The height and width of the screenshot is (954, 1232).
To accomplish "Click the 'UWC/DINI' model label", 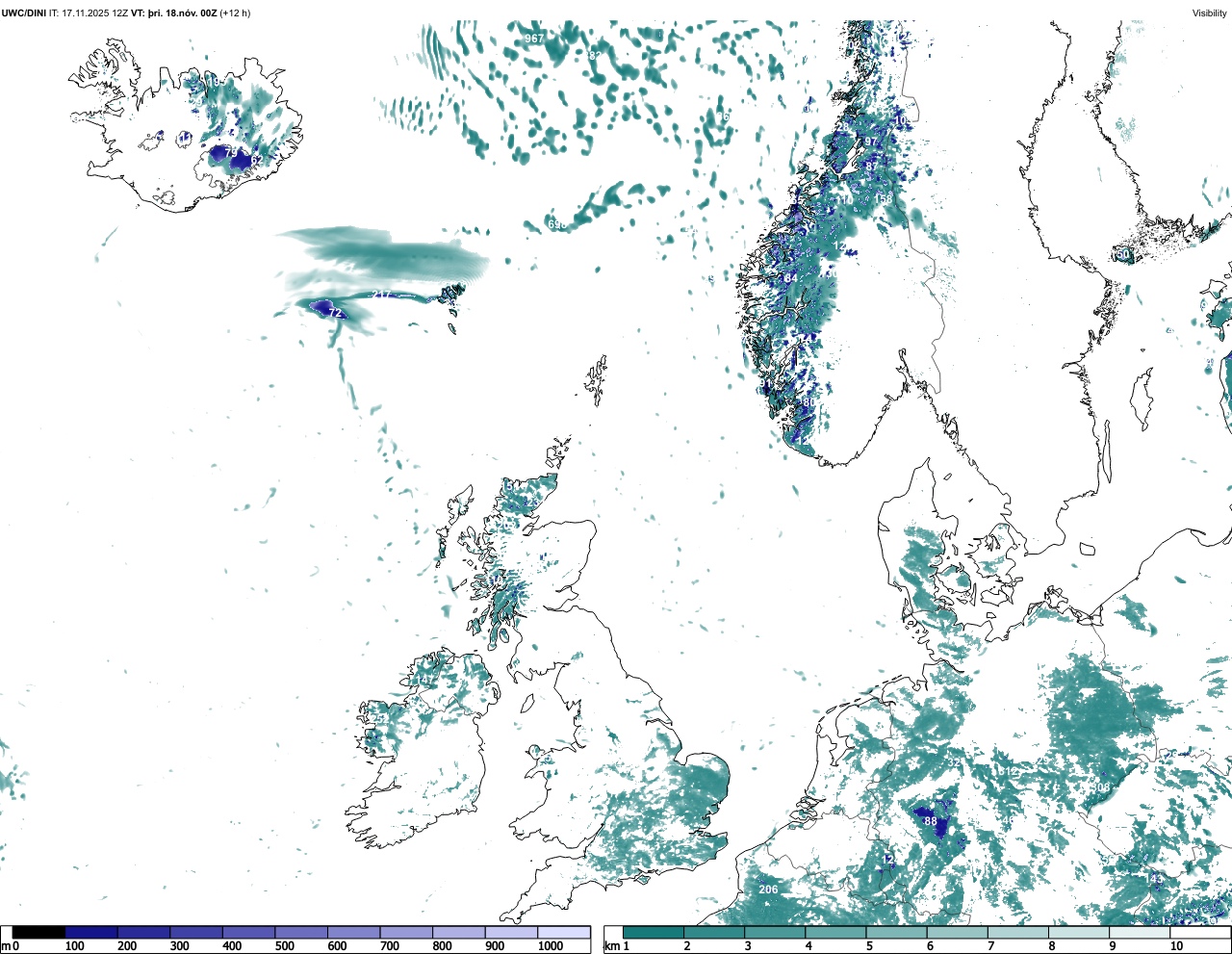I will [x=24, y=13].
